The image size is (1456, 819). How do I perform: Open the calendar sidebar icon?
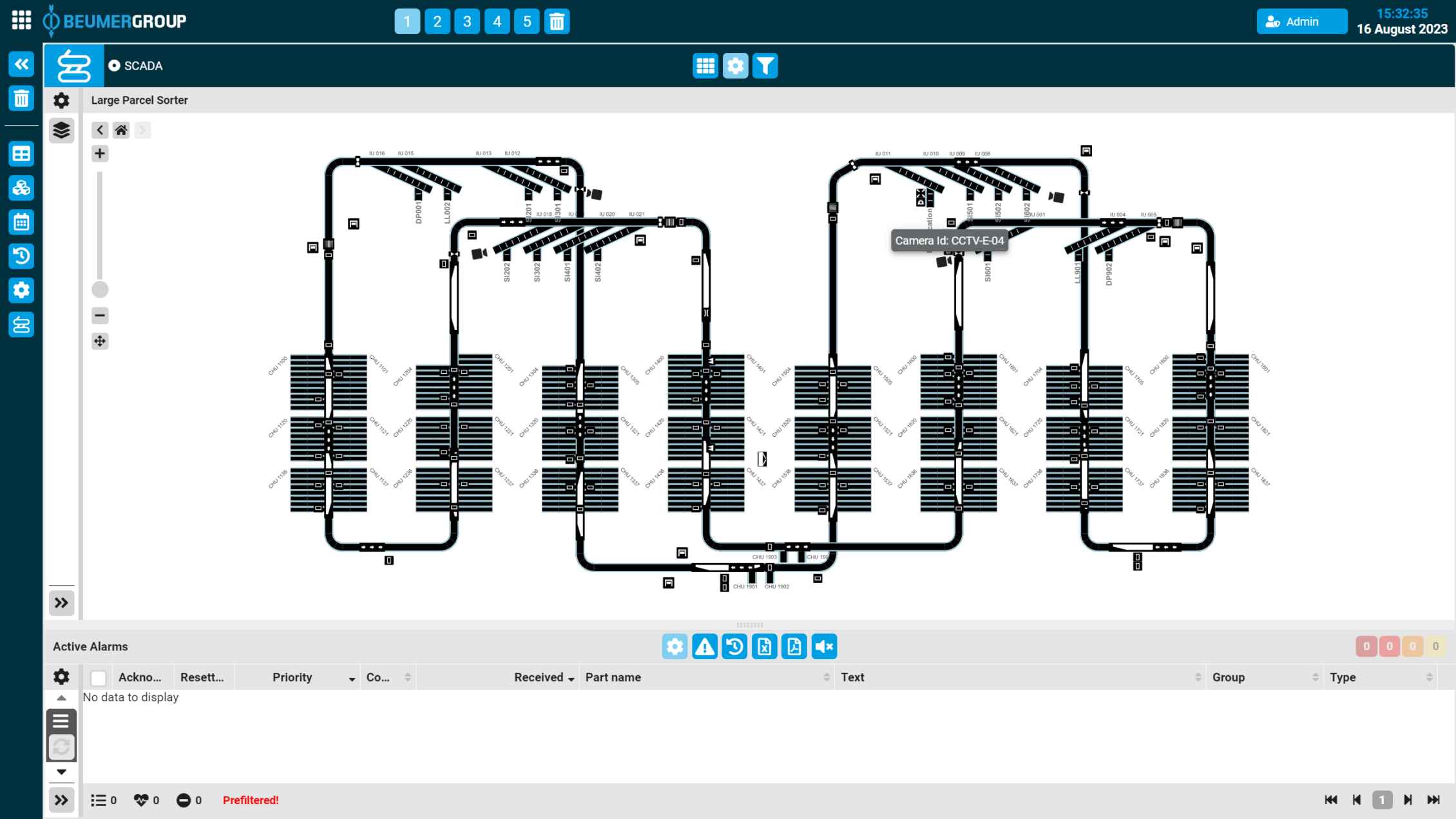click(21, 222)
